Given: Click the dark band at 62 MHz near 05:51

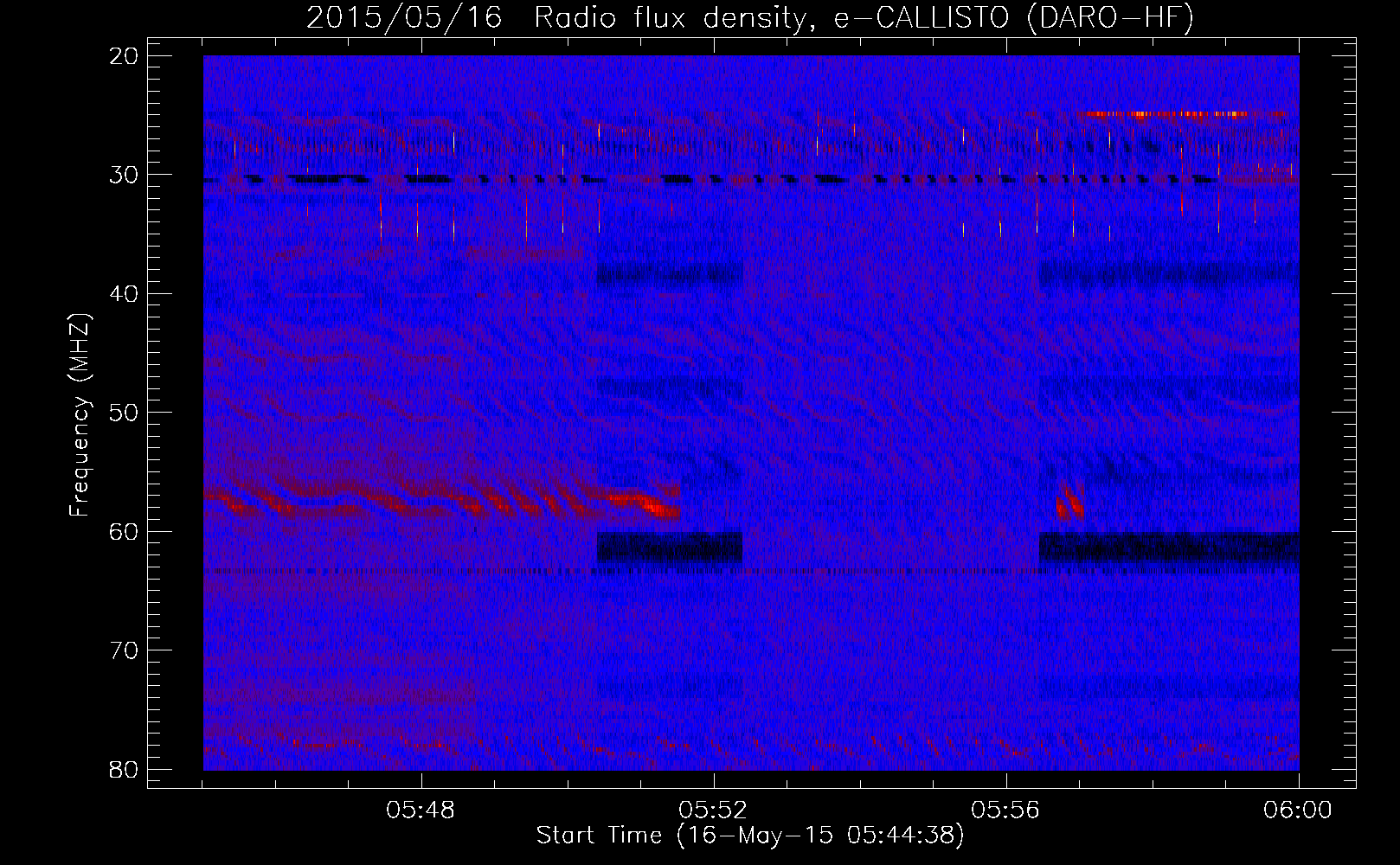Looking at the screenshot, I should (x=670, y=548).
